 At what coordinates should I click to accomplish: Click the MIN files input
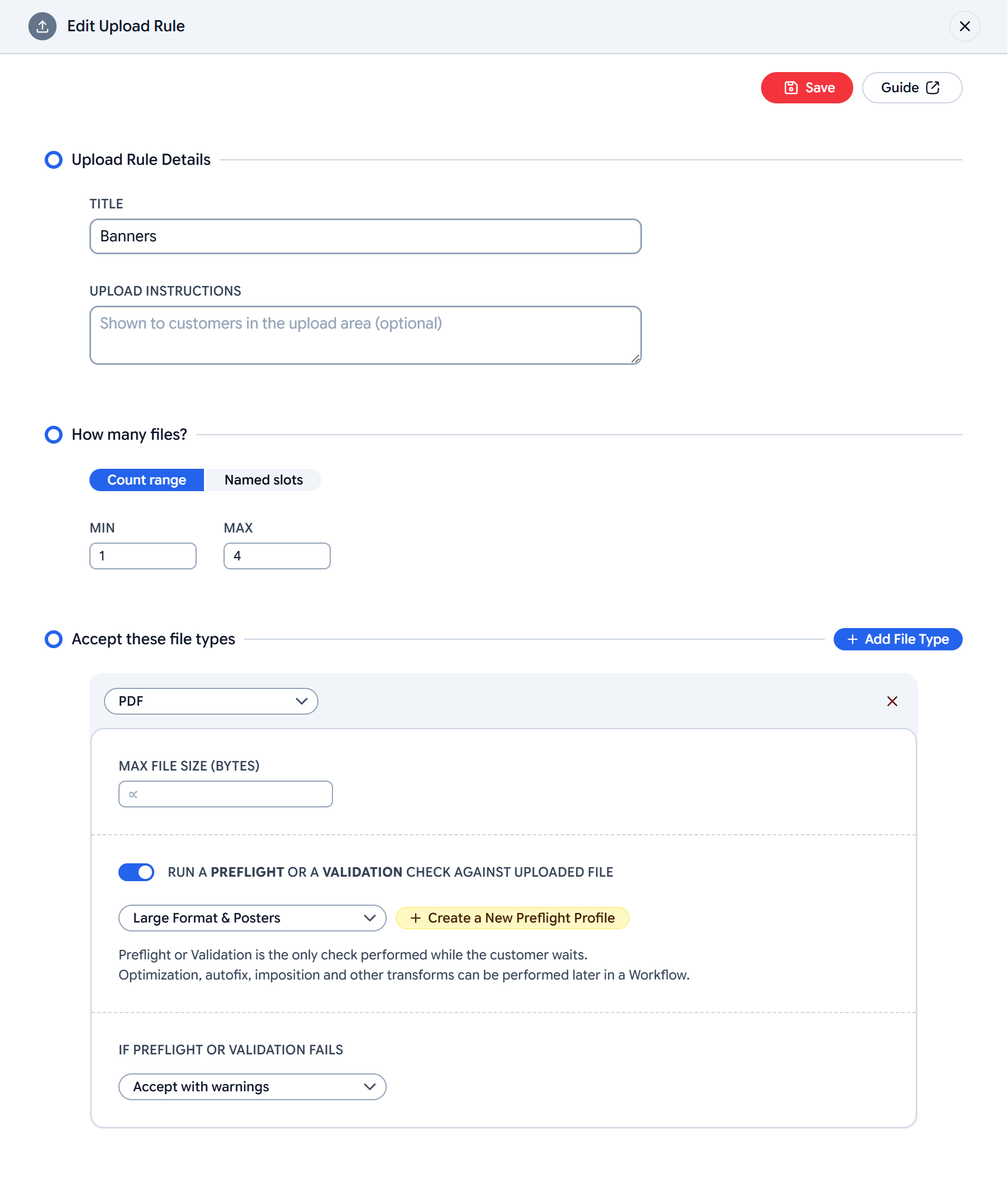143,556
